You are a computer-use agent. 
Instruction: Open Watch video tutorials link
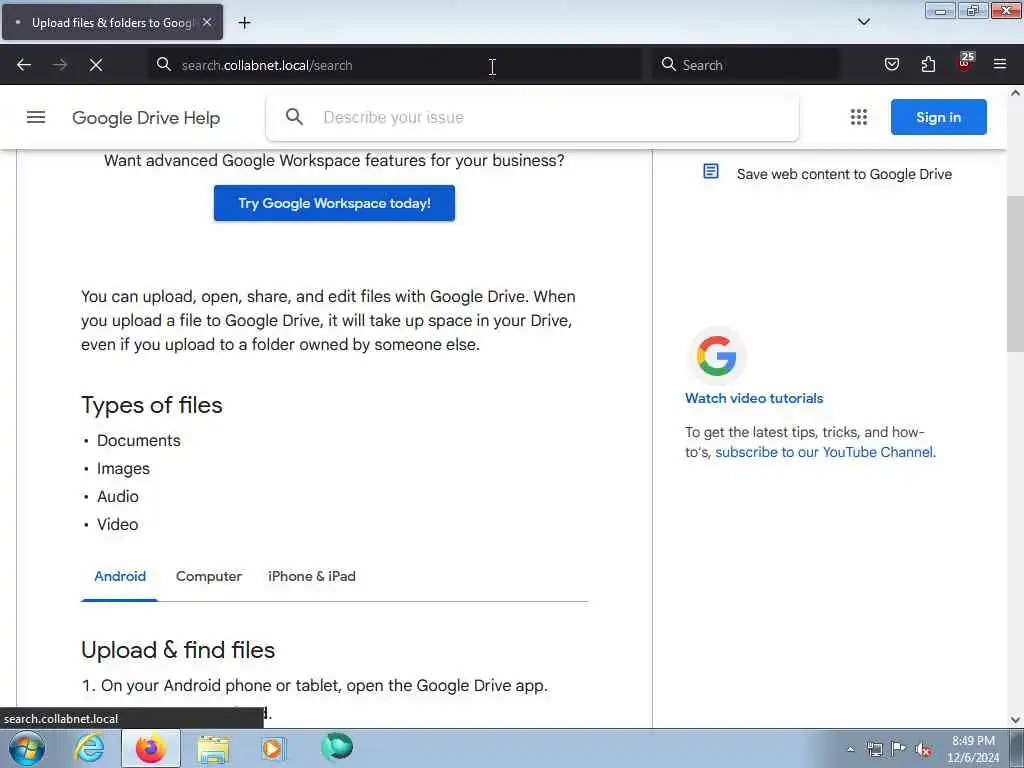pyautogui.click(x=754, y=398)
